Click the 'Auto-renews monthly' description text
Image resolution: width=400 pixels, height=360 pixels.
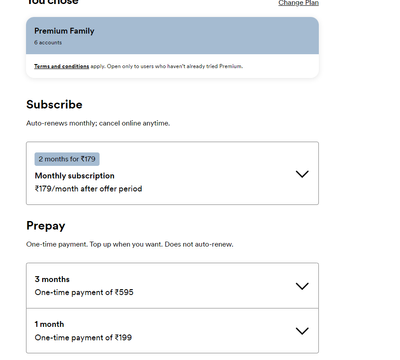pos(98,123)
